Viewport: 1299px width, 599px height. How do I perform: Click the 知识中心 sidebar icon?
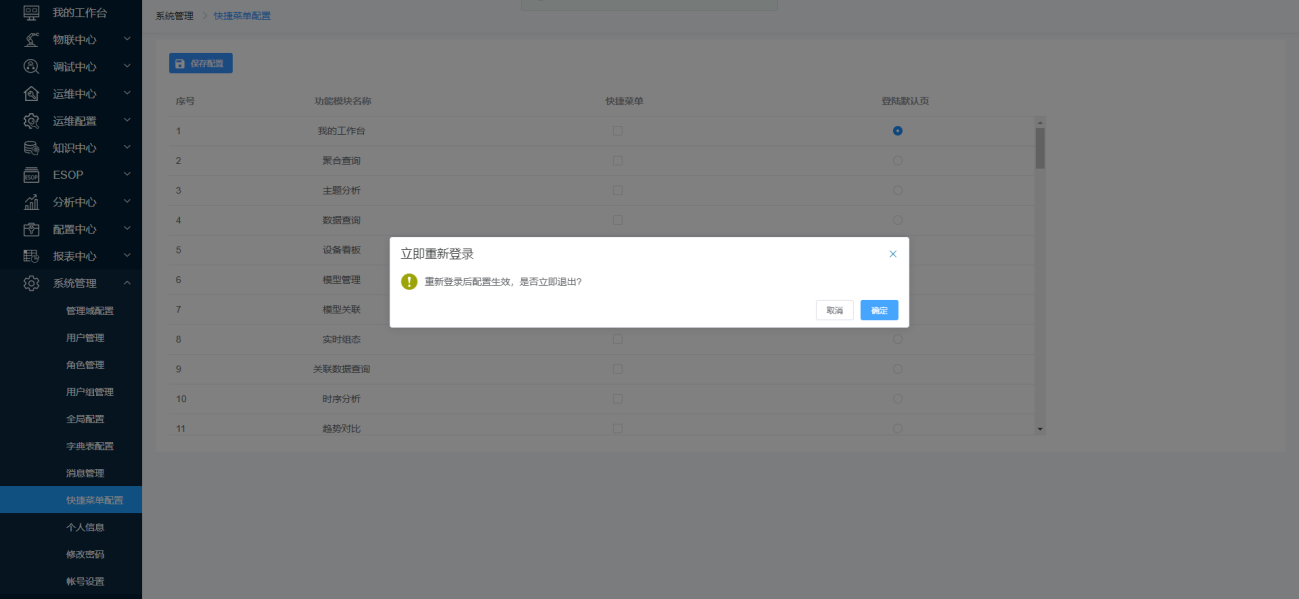pyautogui.click(x=31, y=148)
